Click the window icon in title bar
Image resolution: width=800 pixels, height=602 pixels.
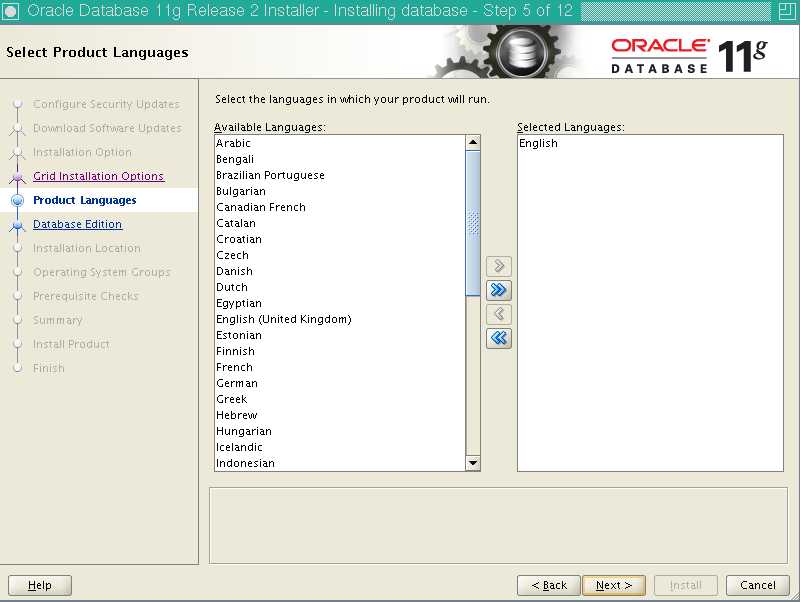click(10, 11)
